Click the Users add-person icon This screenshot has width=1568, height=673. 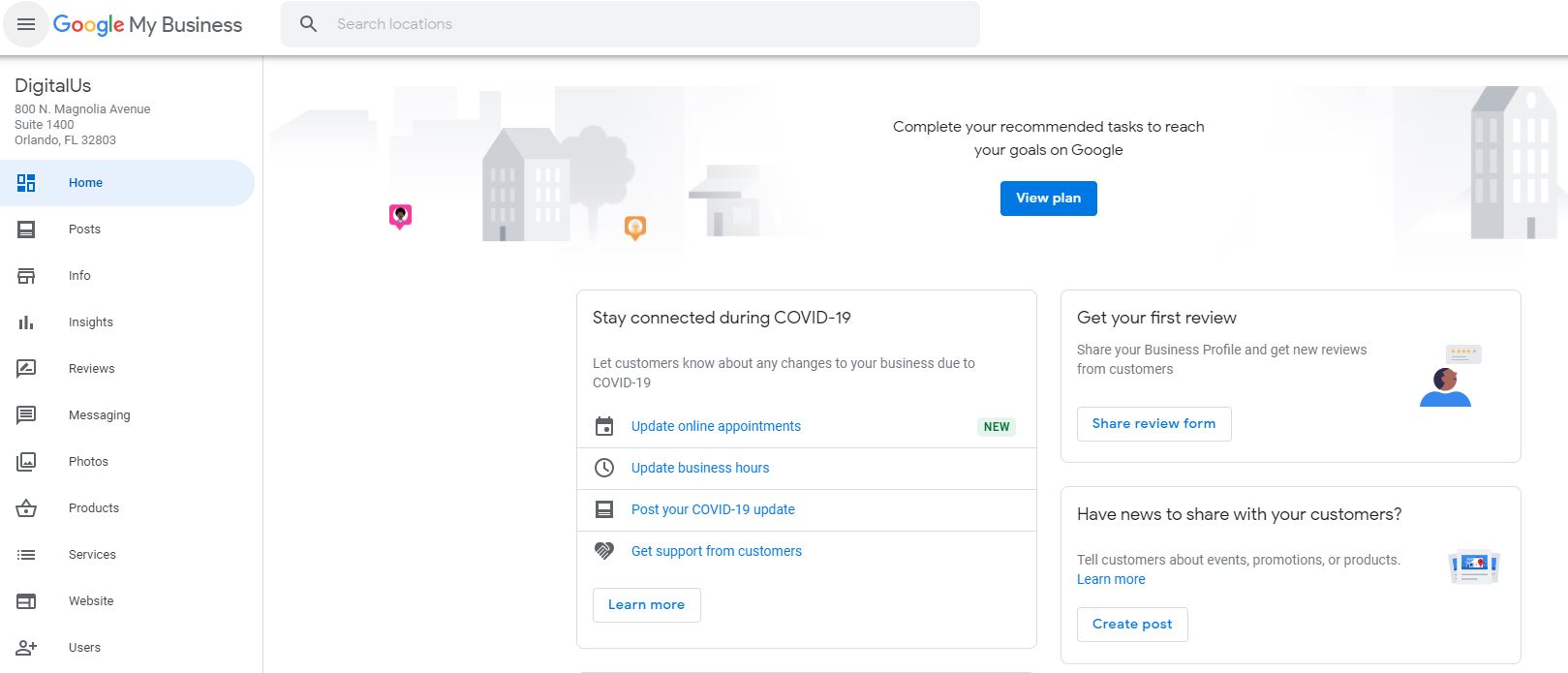coord(26,648)
